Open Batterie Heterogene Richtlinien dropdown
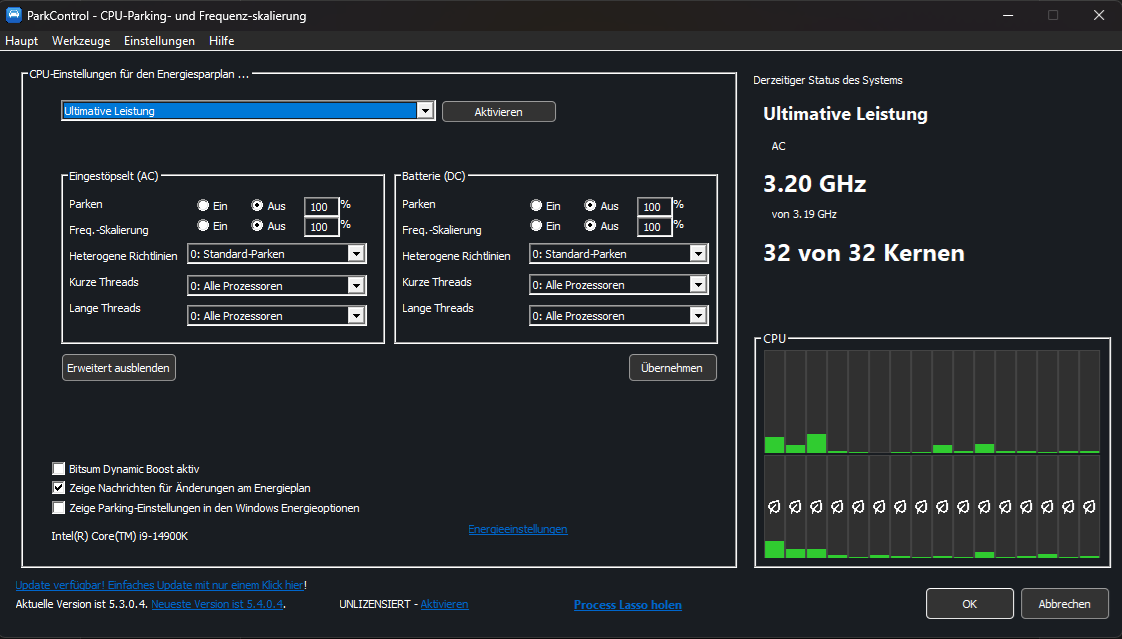This screenshot has height=639, width=1122. [x=698, y=254]
